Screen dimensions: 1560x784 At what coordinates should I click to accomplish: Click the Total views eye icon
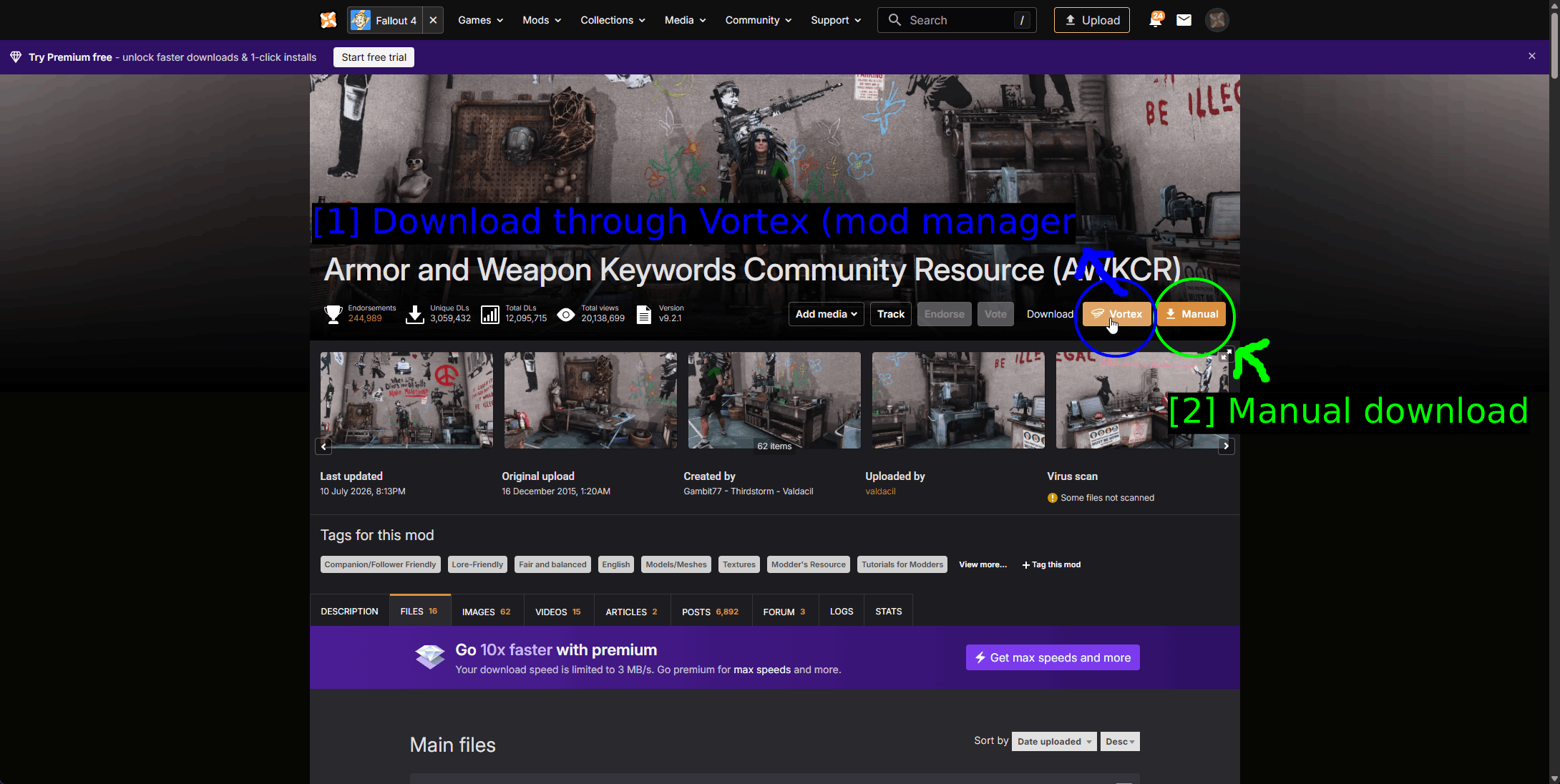[566, 314]
